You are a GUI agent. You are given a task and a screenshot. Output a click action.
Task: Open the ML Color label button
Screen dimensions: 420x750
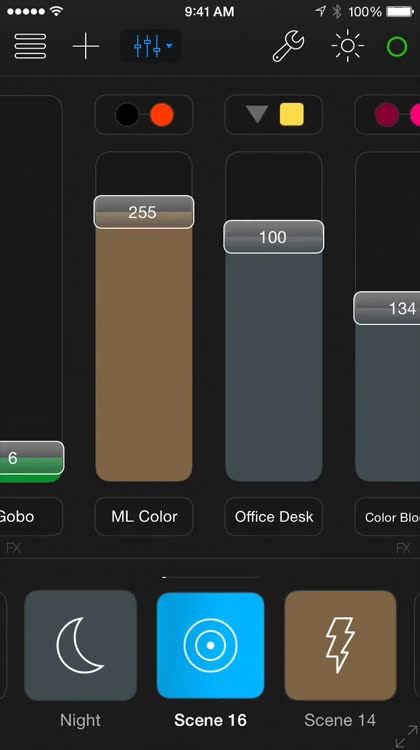click(x=144, y=517)
